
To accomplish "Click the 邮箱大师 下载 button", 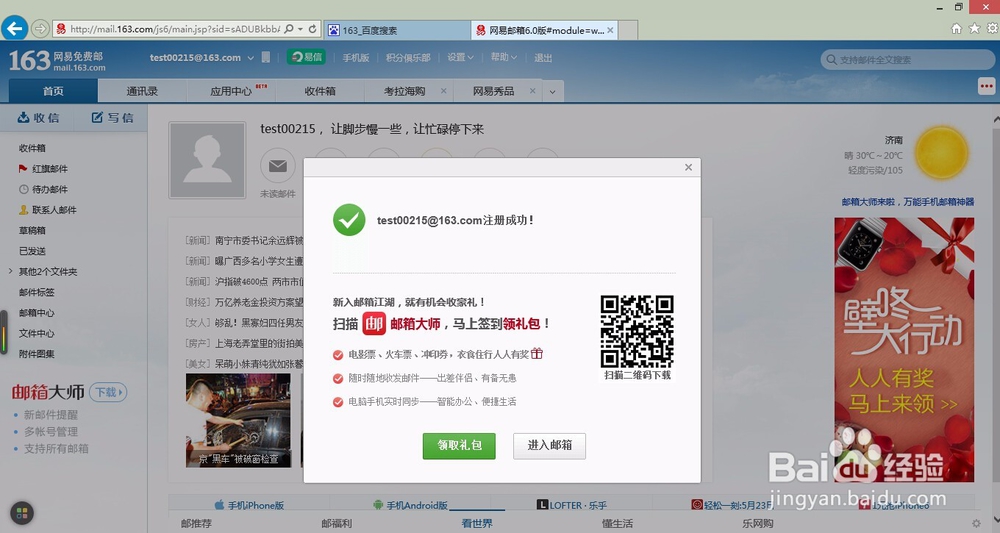I will coord(108,392).
